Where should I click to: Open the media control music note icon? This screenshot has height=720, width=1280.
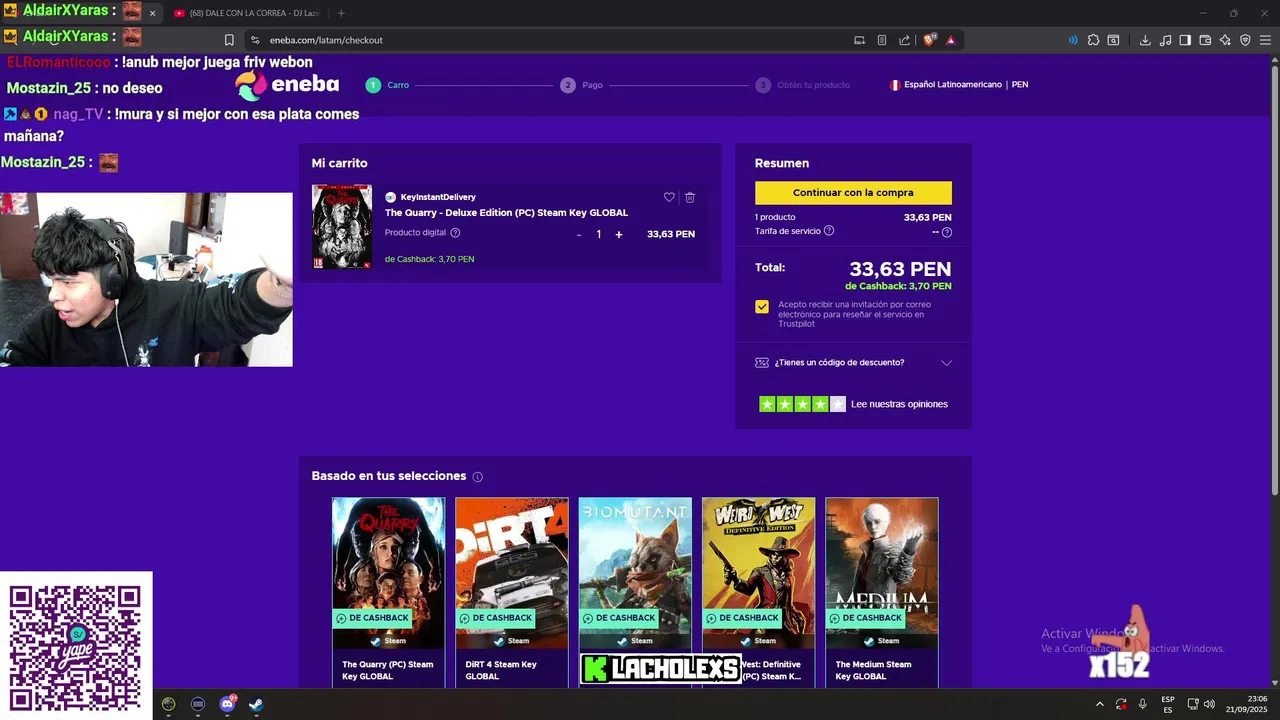pos(1165,40)
